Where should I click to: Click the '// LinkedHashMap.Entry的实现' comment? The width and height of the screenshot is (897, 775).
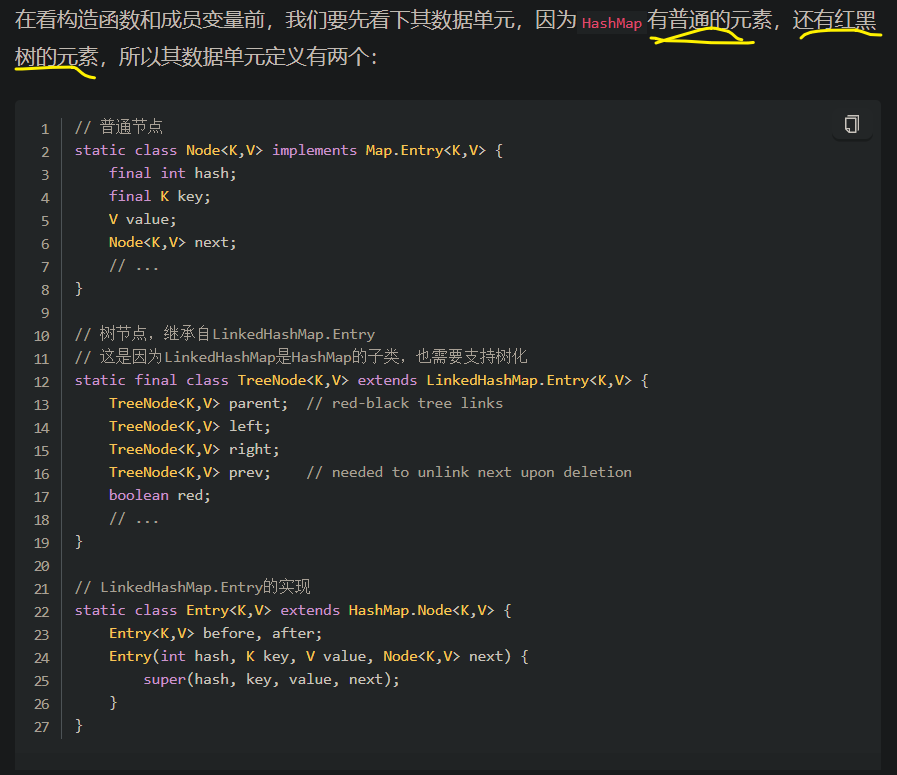pyautogui.click(x=193, y=587)
